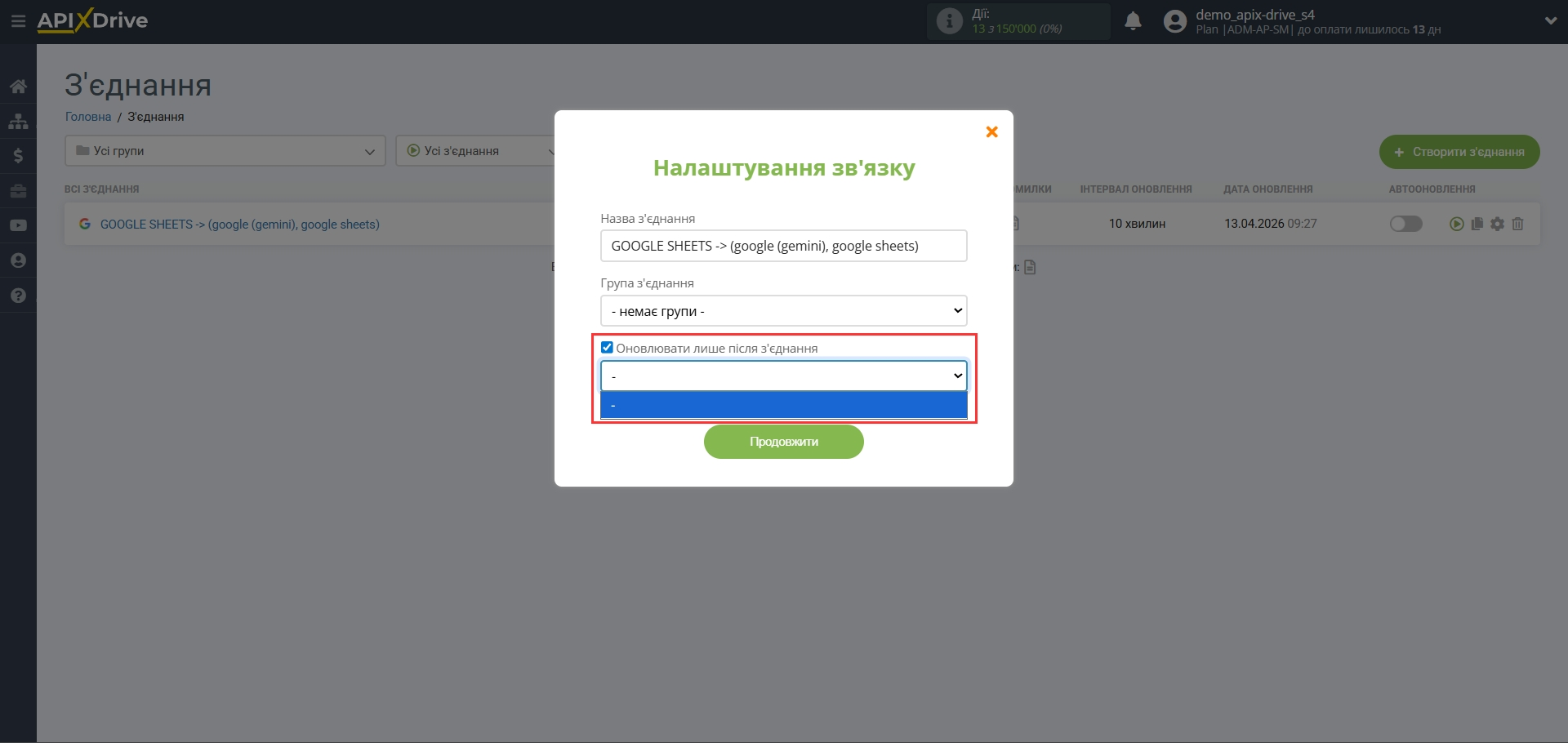Open the Services briefcase icon in sidebar
This screenshot has width=1568, height=743.
pyautogui.click(x=18, y=190)
